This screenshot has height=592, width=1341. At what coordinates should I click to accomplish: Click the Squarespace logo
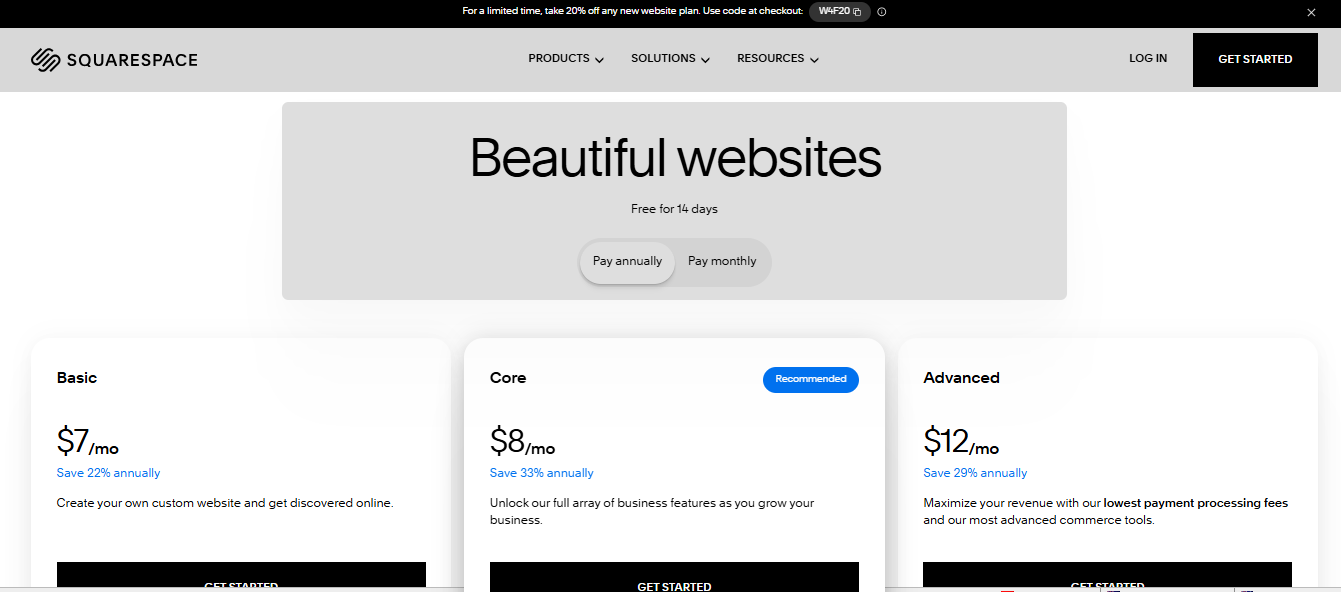(x=114, y=60)
